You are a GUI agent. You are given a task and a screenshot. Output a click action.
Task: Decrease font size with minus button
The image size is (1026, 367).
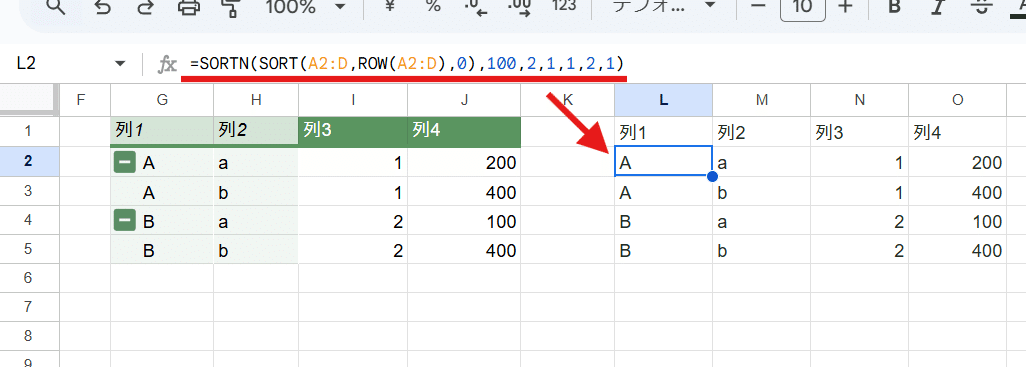point(758,6)
